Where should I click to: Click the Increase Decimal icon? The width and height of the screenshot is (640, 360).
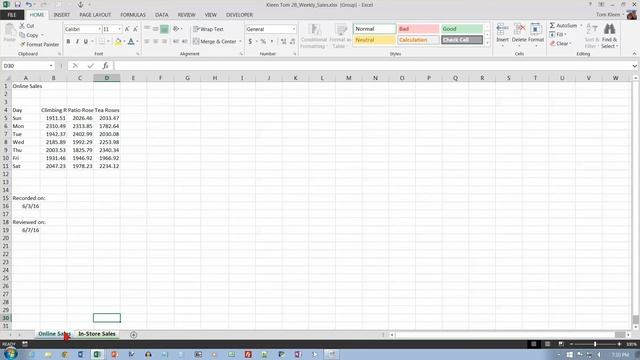pyautogui.click(x=284, y=41)
